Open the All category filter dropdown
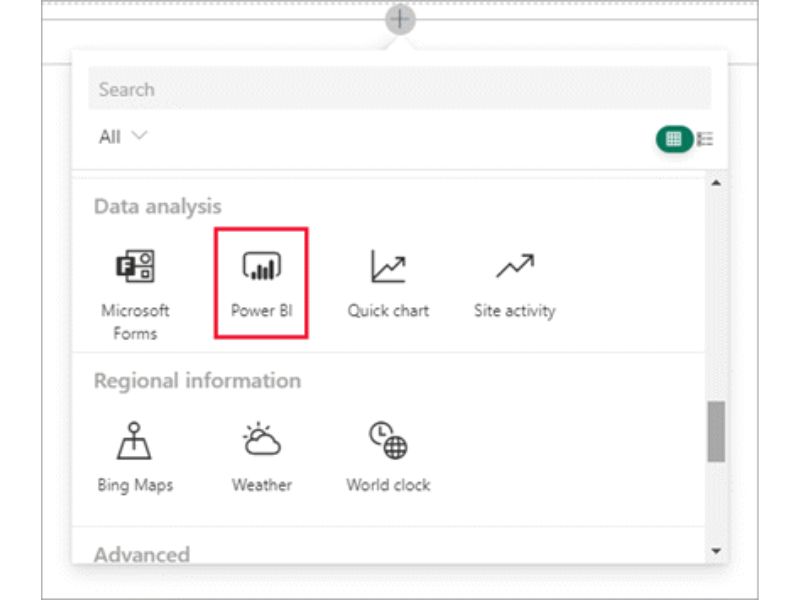This screenshot has height=600, width=800. coord(123,137)
